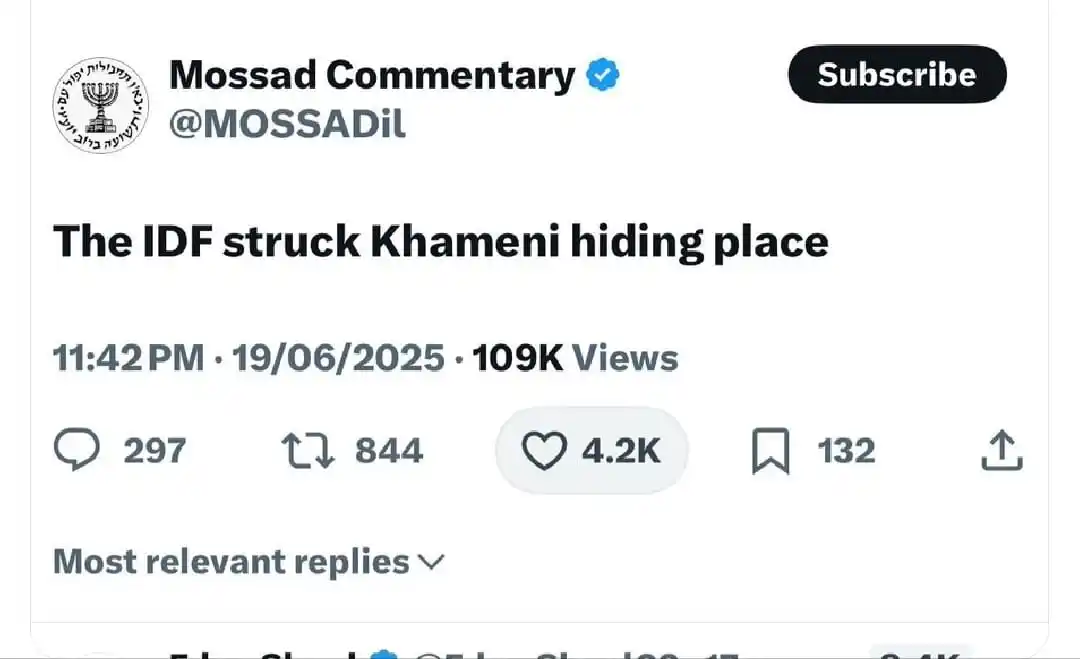Click the 4.2K likes count
1080x659 pixels.
(x=621, y=451)
